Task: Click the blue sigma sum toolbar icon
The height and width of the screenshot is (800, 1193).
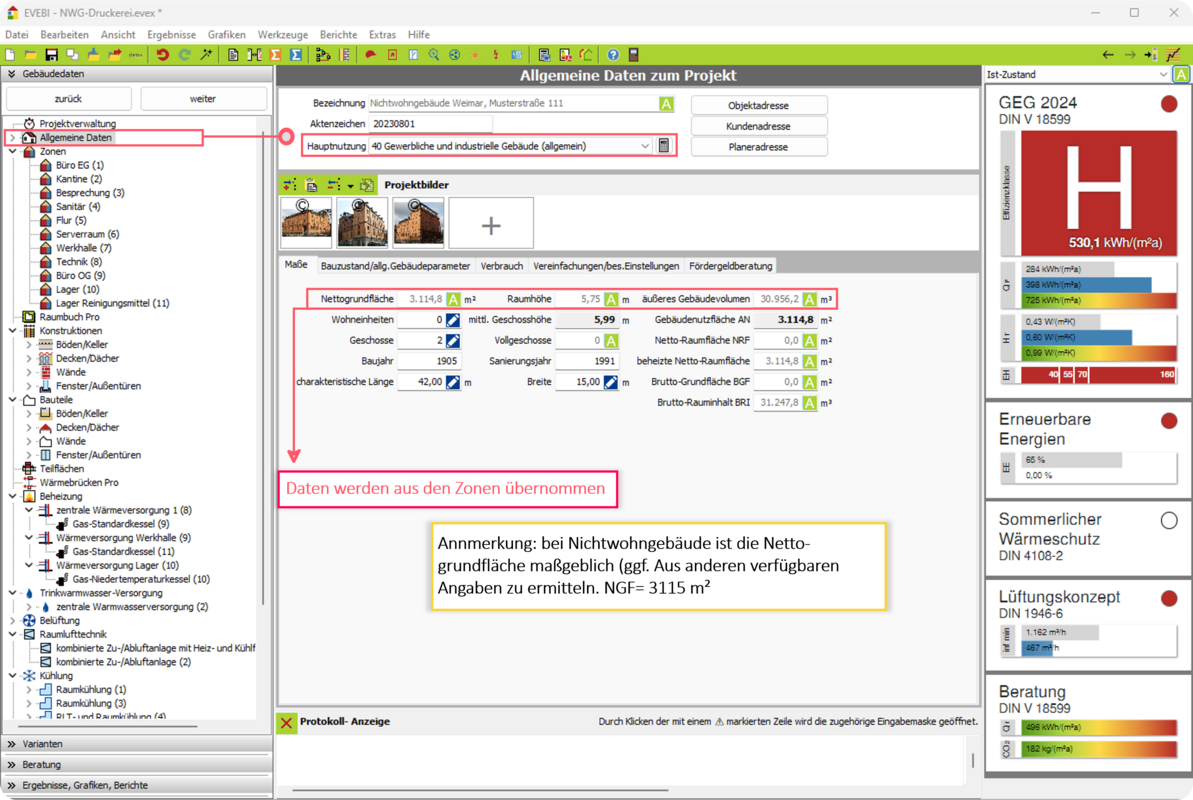Action: [297, 55]
